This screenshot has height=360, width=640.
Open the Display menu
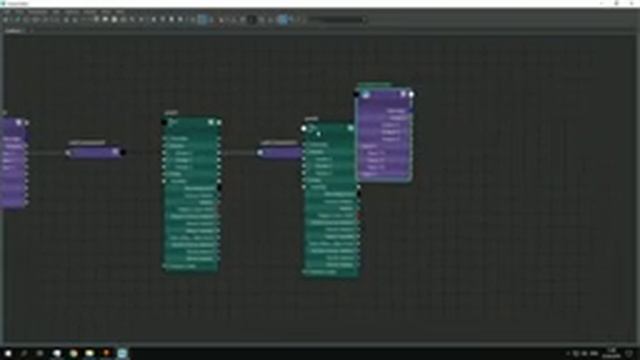(x=89, y=12)
